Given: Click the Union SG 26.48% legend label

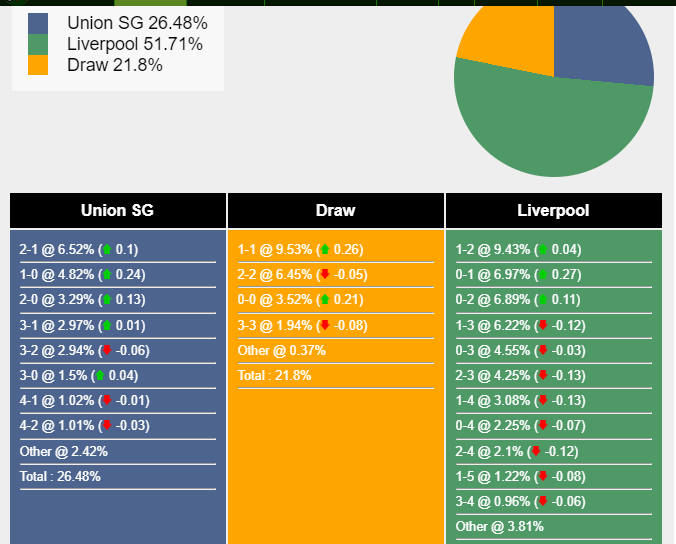Looking at the screenshot, I should [x=137, y=23].
